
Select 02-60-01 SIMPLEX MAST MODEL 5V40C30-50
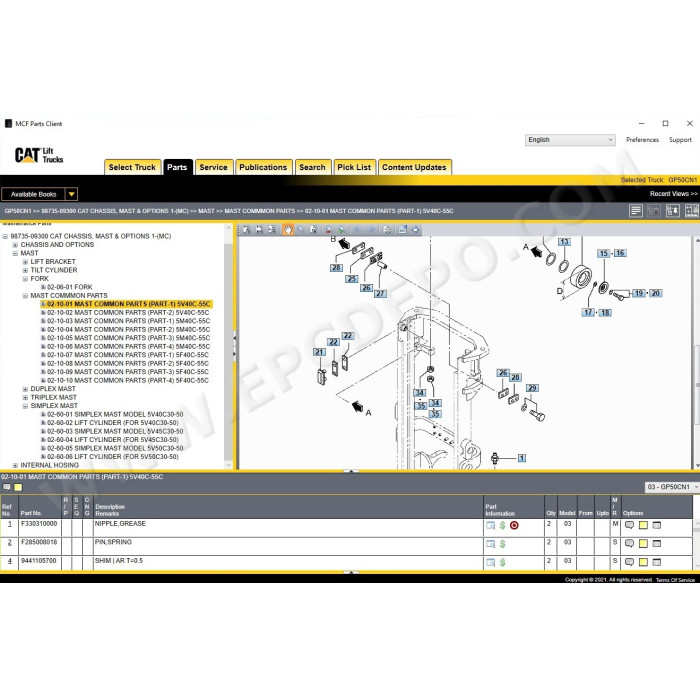coord(115,414)
